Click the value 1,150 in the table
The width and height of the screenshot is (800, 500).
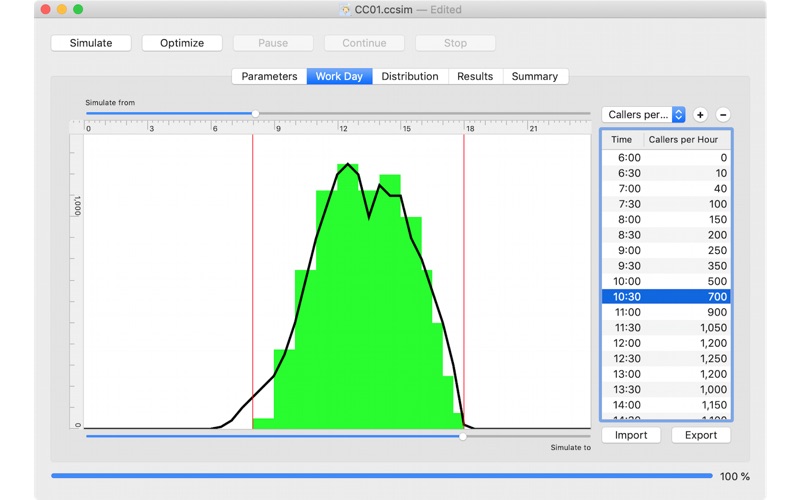click(x=713, y=405)
